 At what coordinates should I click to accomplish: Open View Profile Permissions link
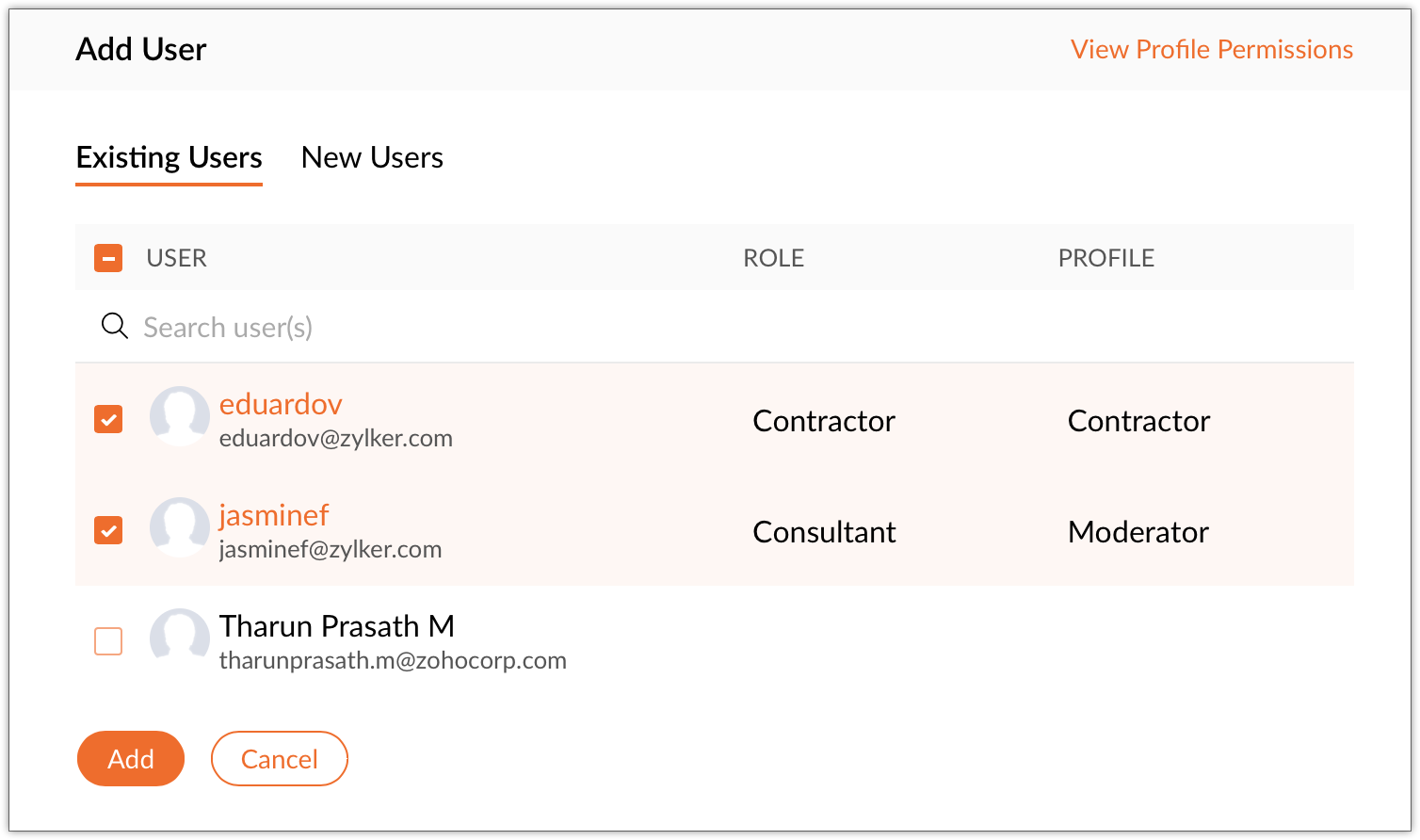[x=1211, y=49]
